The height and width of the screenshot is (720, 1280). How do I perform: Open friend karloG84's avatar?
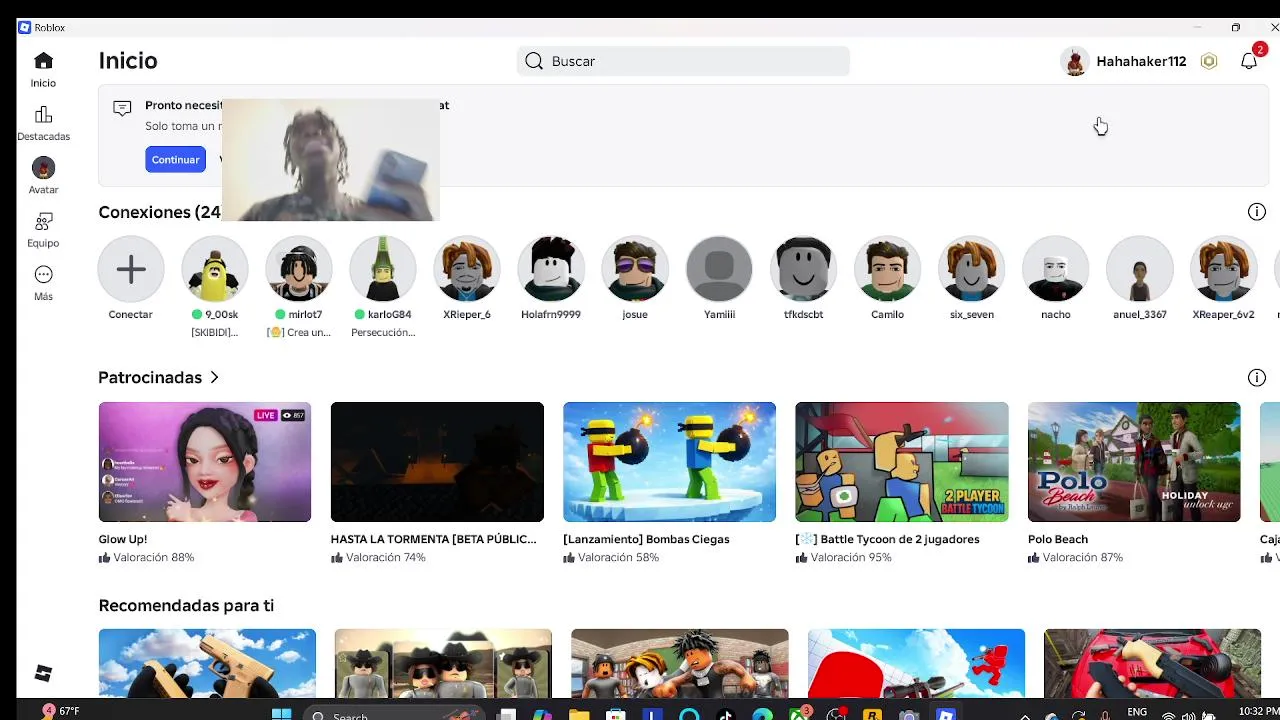(383, 269)
